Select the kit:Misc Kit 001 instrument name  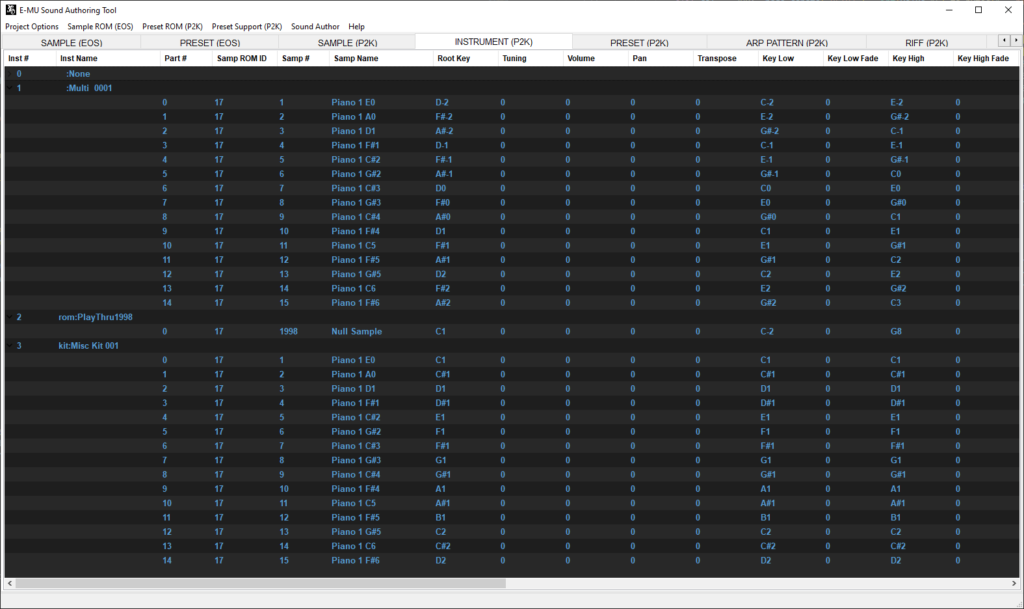click(88, 346)
